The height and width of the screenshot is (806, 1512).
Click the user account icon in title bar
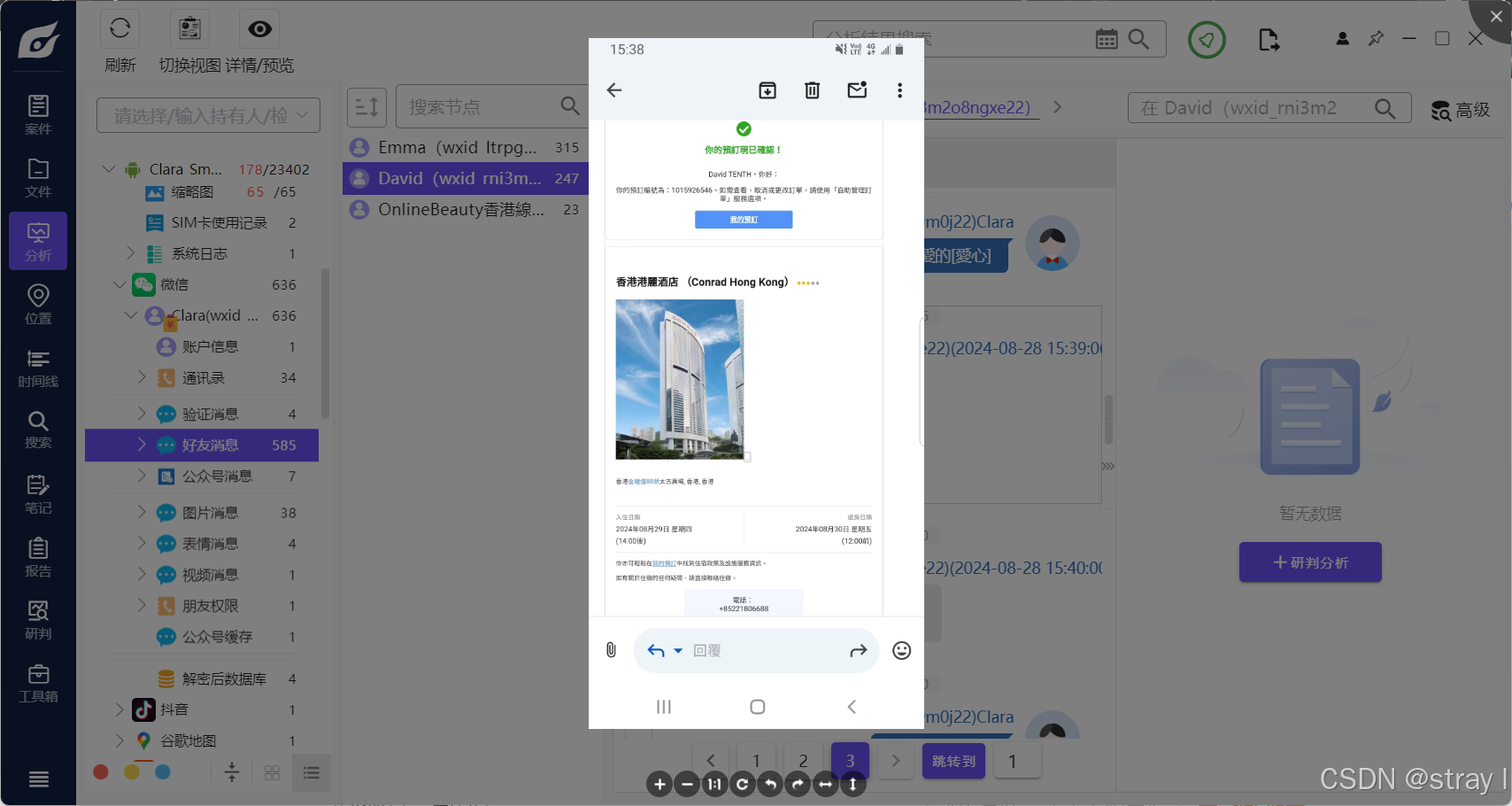[1343, 39]
